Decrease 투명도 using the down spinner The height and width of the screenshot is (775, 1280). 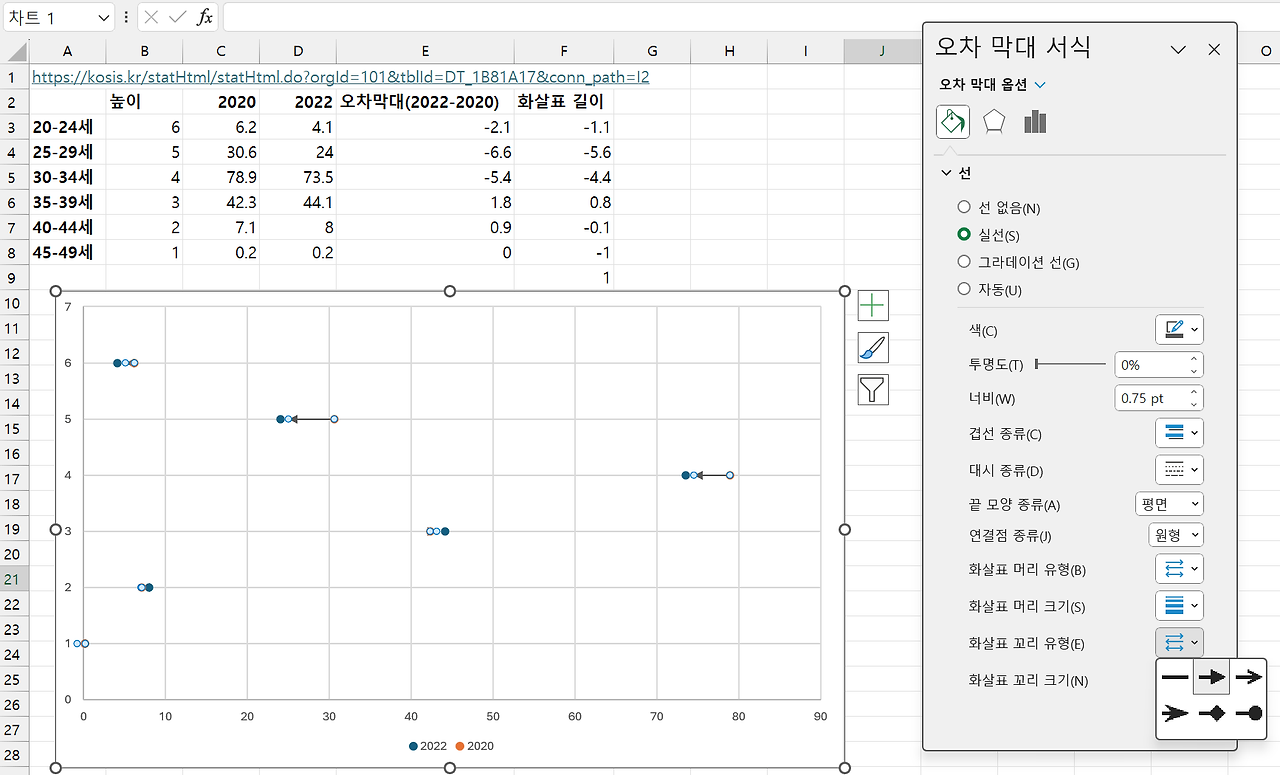click(x=1194, y=371)
